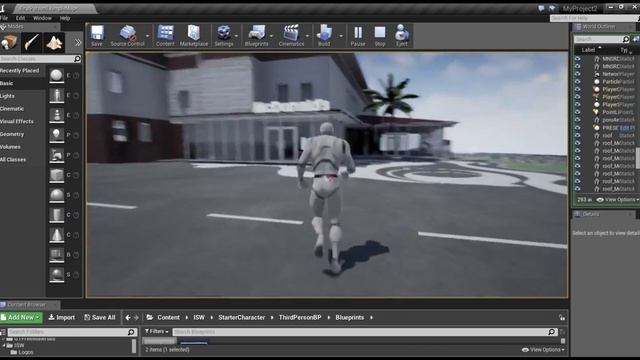Open the Blueprints toolbar icon
Viewport: 640px width, 360px height.
click(256, 35)
